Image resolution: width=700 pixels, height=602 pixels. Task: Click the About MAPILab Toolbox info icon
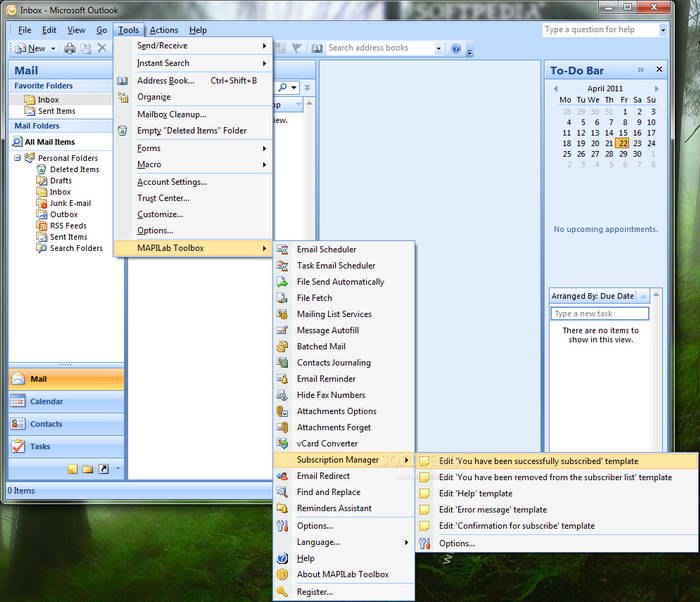(282, 574)
